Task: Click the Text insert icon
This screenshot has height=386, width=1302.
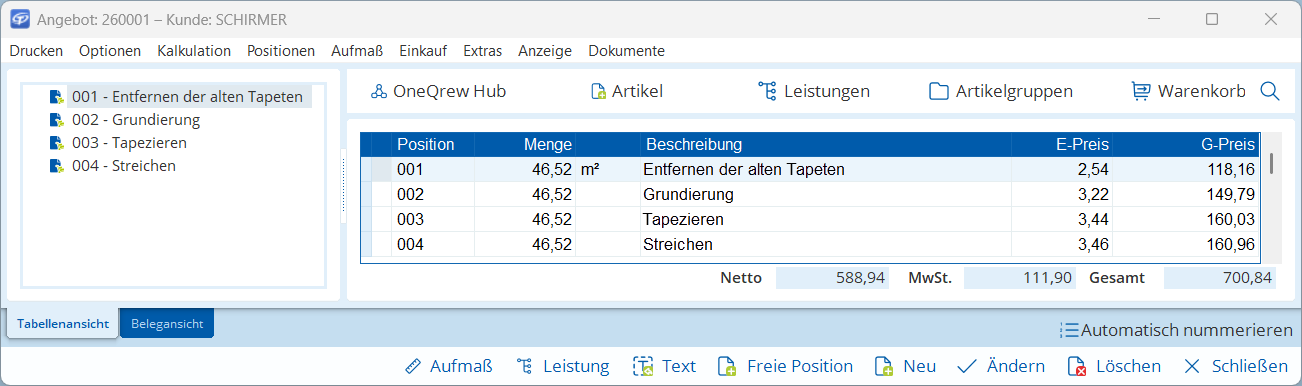Action: click(x=643, y=366)
